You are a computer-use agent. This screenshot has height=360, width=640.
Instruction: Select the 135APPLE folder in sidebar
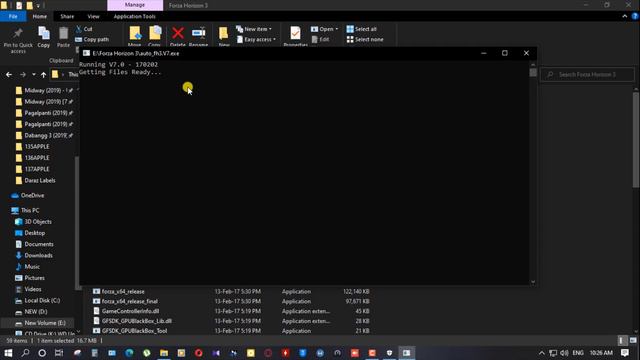(38, 147)
